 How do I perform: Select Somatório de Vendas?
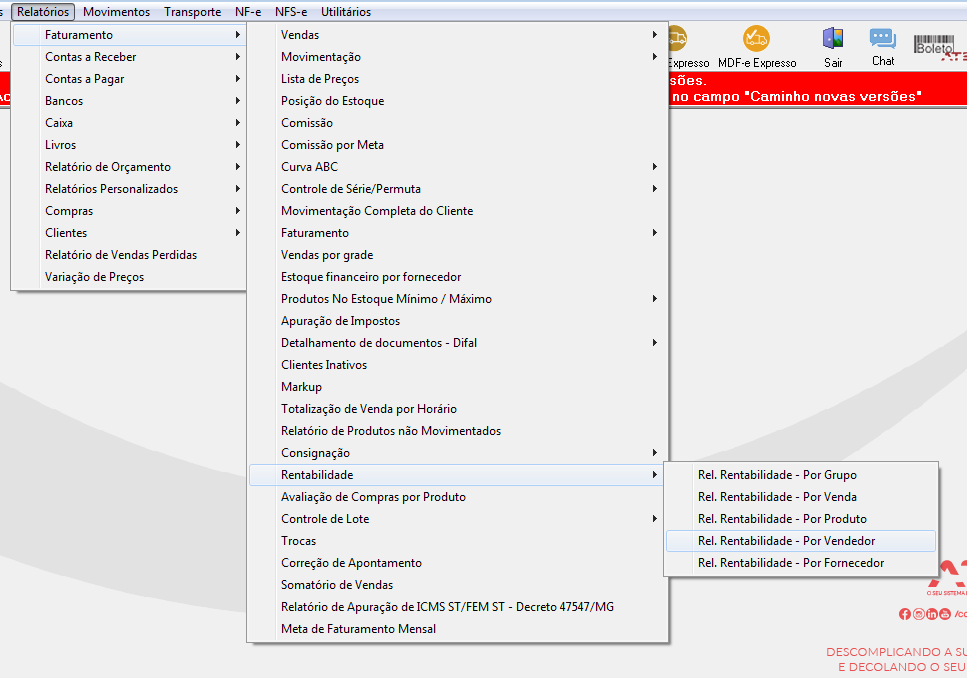[x=457, y=585]
